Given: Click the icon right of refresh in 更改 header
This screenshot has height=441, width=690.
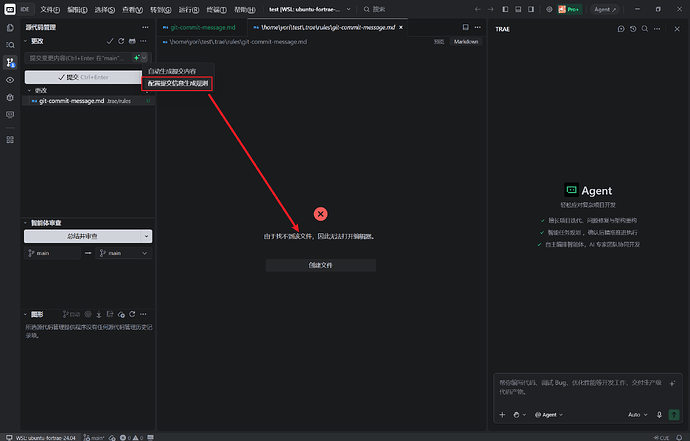Looking at the screenshot, I should pos(132,41).
